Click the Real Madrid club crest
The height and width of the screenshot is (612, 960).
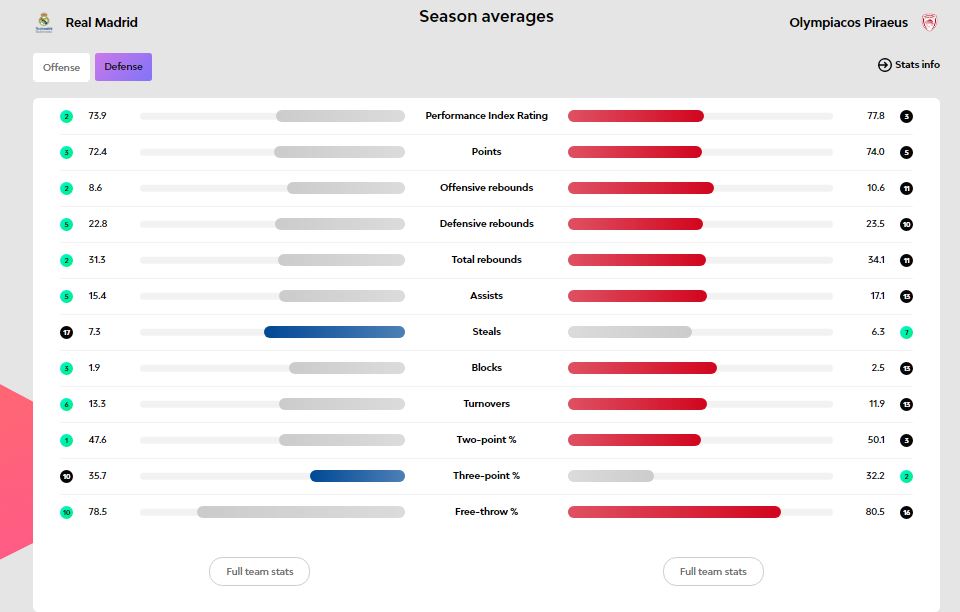click(43, 22)
